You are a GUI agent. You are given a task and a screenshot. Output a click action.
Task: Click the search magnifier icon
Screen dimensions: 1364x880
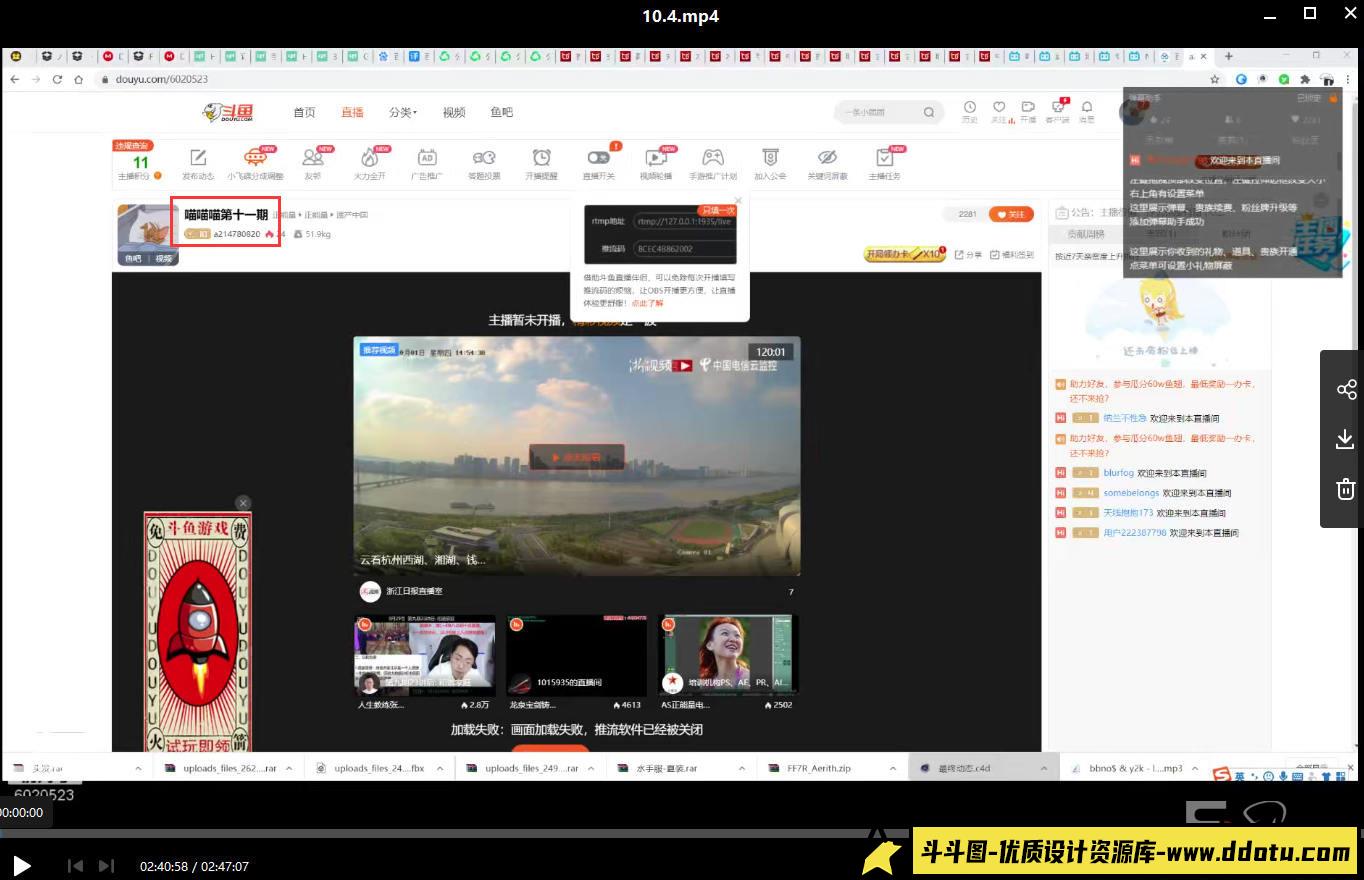point(929,112)
